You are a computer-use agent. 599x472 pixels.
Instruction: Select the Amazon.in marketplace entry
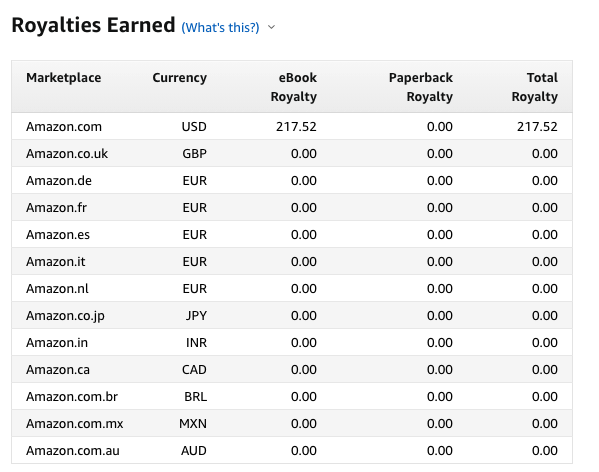57,343
